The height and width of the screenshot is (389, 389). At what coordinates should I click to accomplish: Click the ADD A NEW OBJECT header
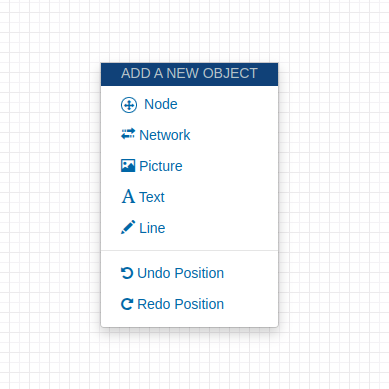189,74
